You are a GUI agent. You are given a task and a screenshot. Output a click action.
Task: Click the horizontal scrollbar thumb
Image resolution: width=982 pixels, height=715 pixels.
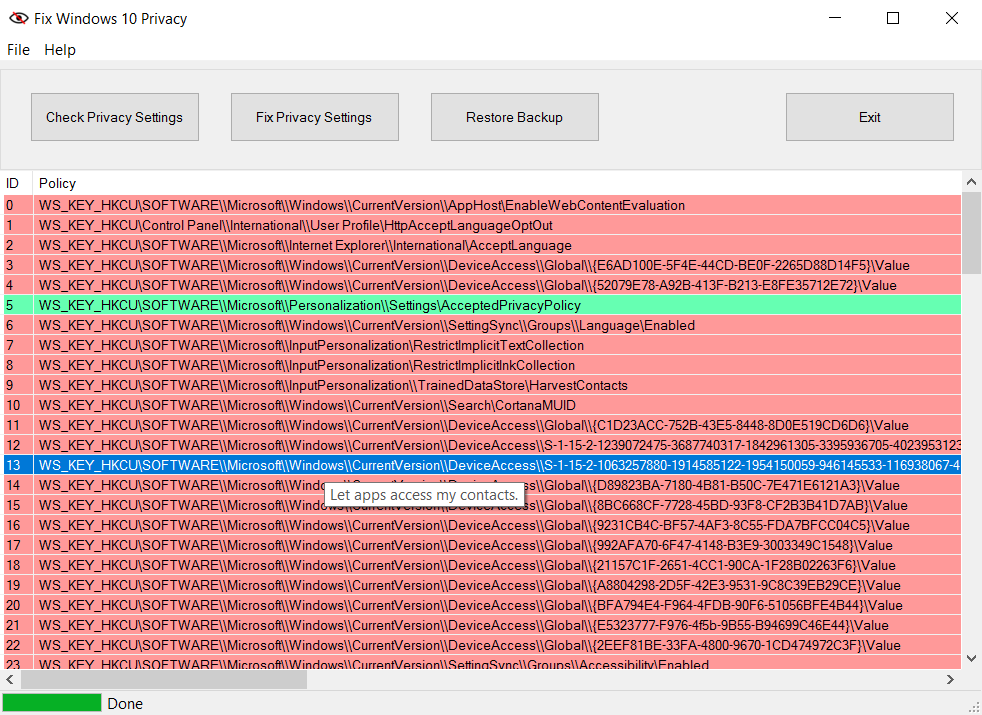pyautogui.click(x=163, y=679)
